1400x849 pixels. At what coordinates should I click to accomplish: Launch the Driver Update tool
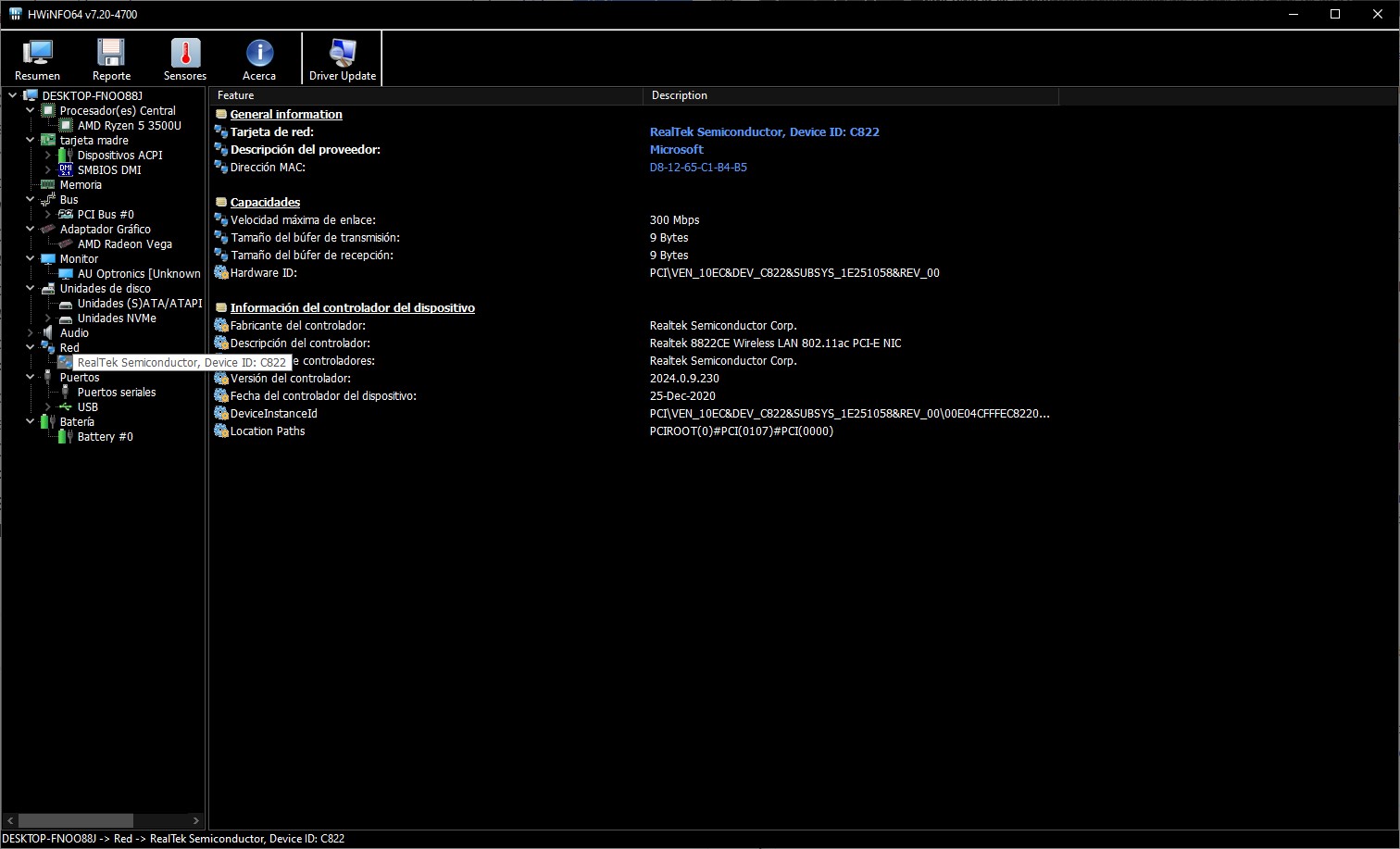click(x=343, y=59)
